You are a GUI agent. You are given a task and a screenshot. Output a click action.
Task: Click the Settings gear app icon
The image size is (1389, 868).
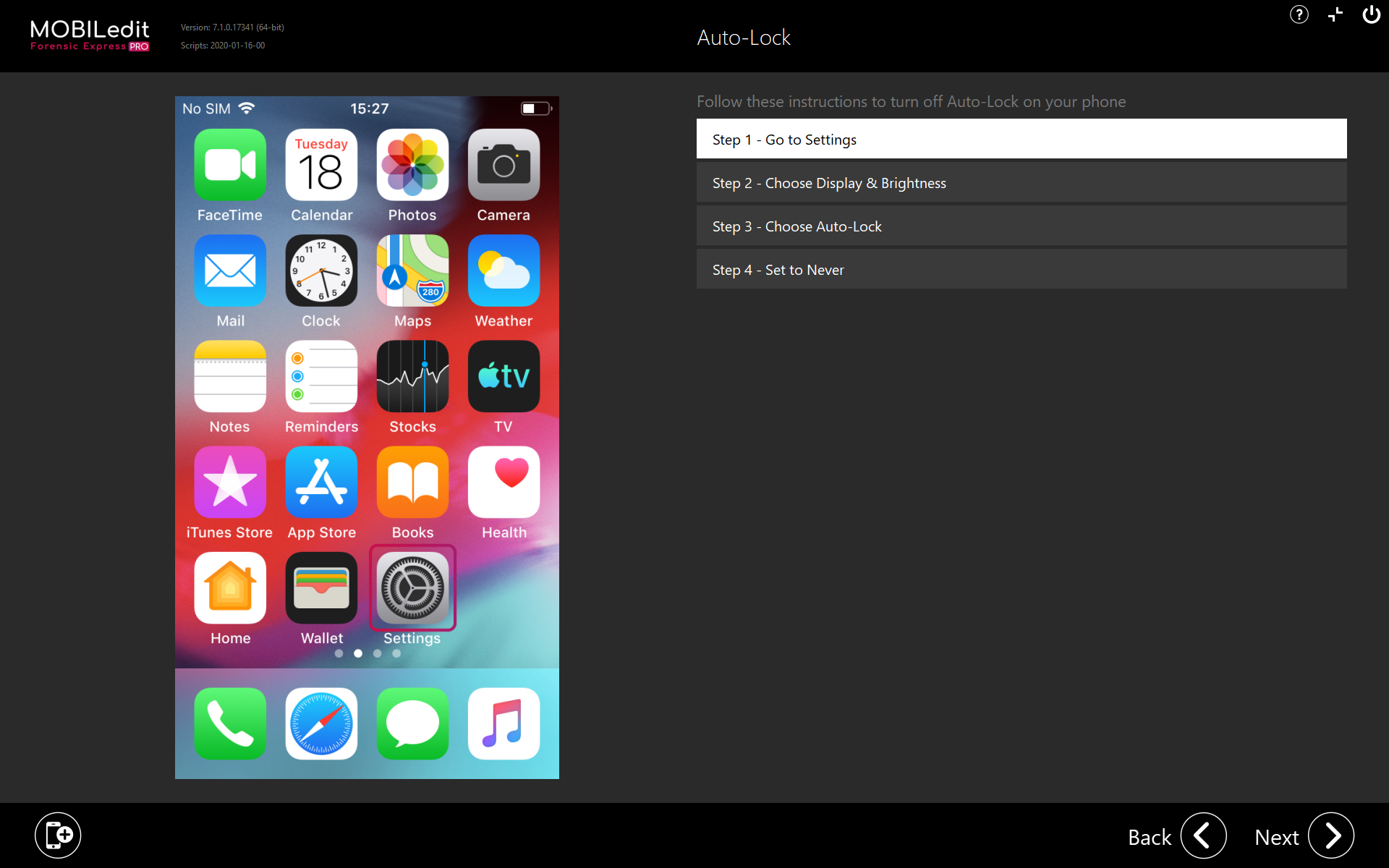pos(412,588)
